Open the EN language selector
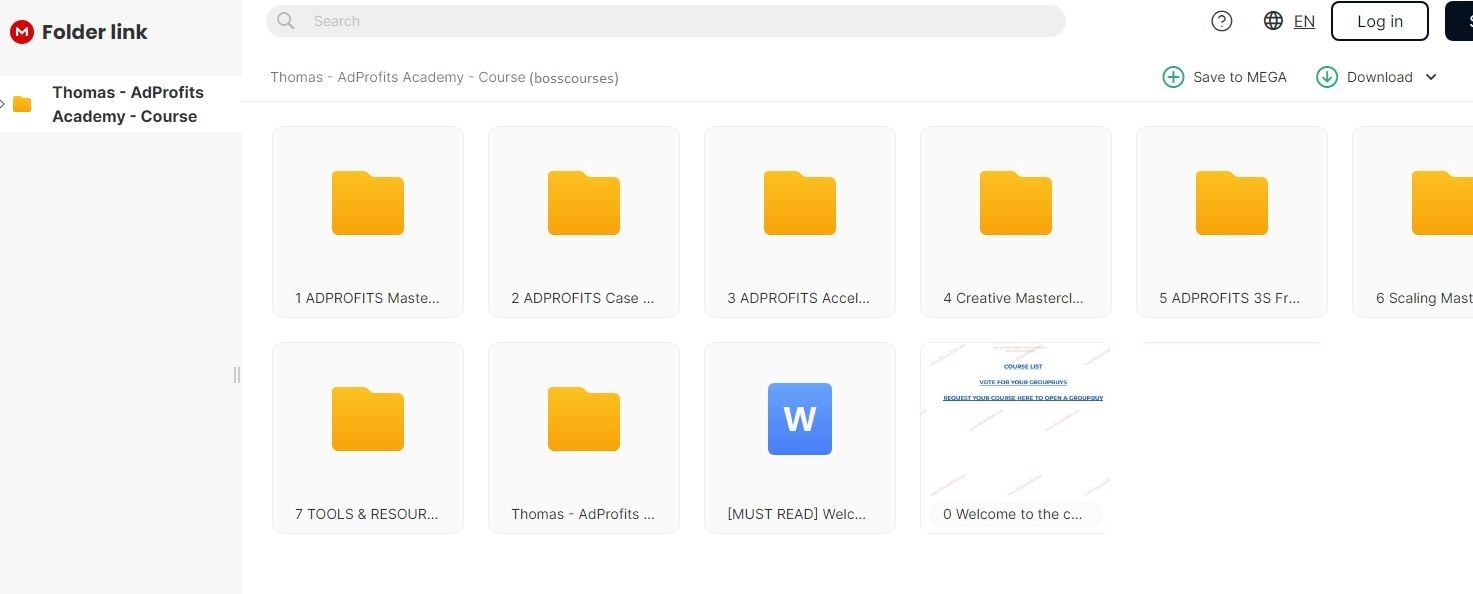Screen dimensions: 1473x594 click(1304, 21)
